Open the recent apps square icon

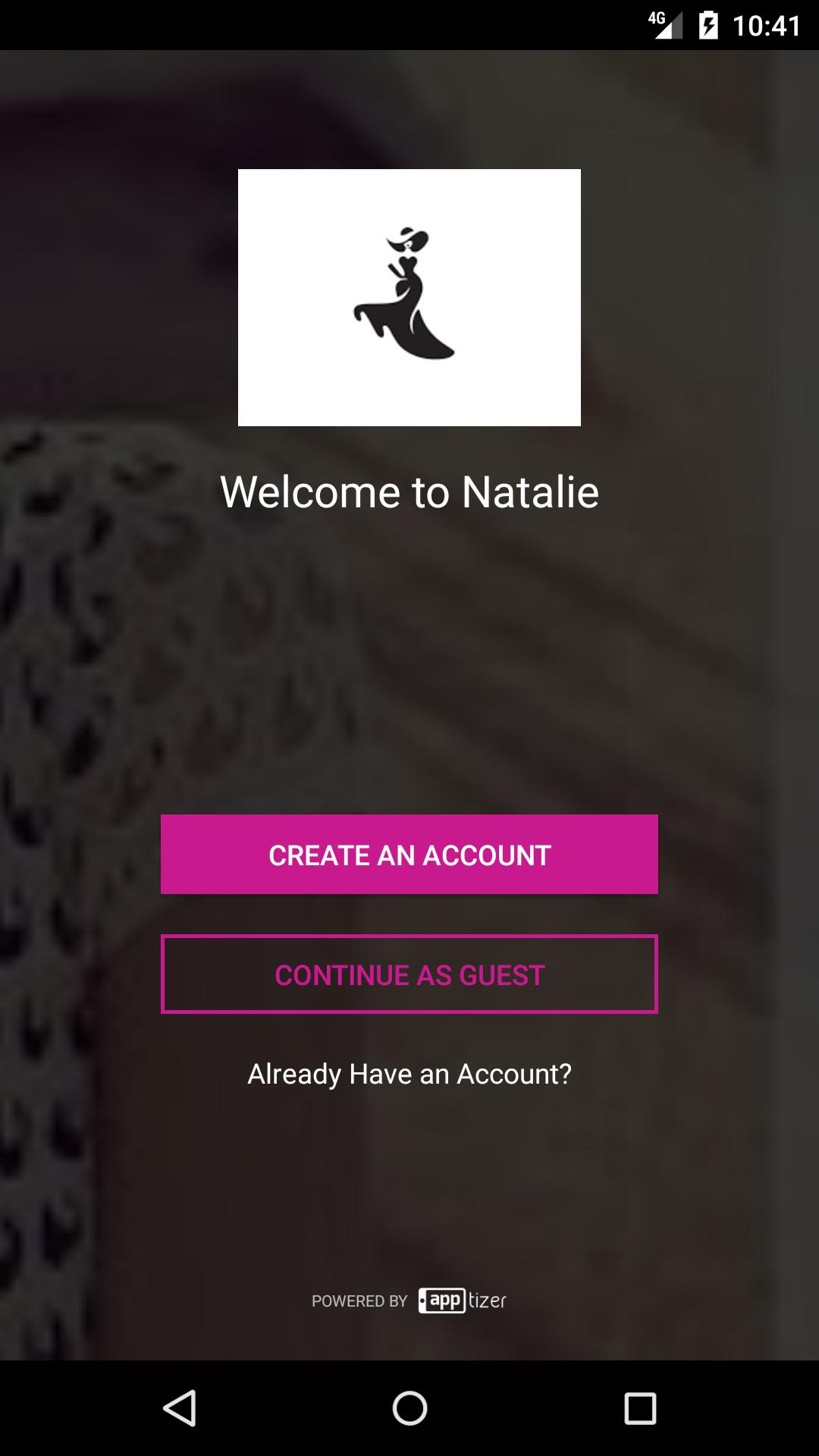tap(640, 1408)
